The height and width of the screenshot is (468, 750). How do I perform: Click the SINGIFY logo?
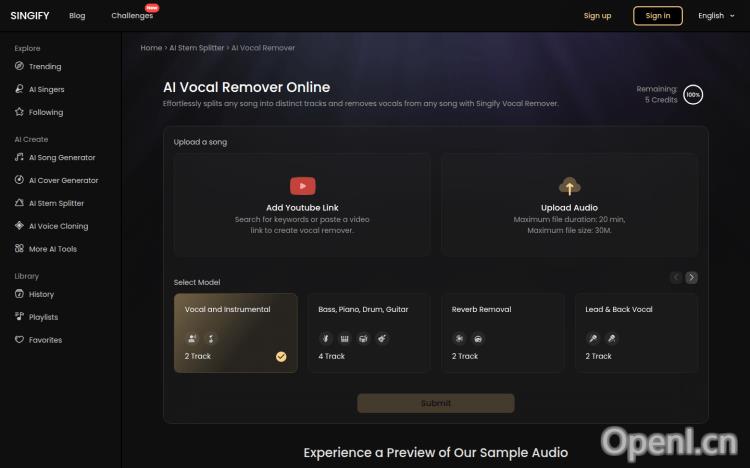click(x=30, y=16)
